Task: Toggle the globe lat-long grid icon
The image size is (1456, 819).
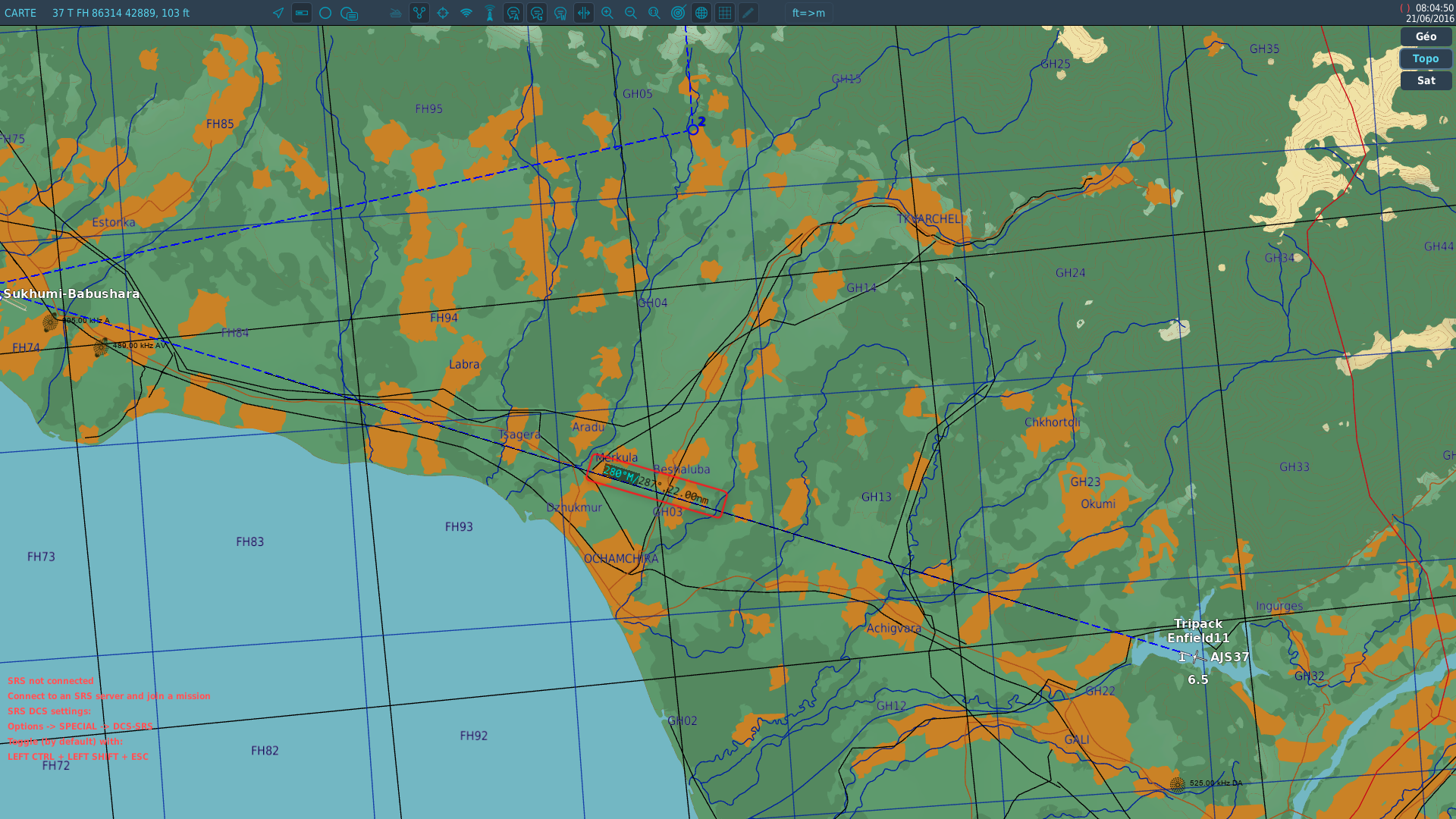Action: tap(701, 13)
